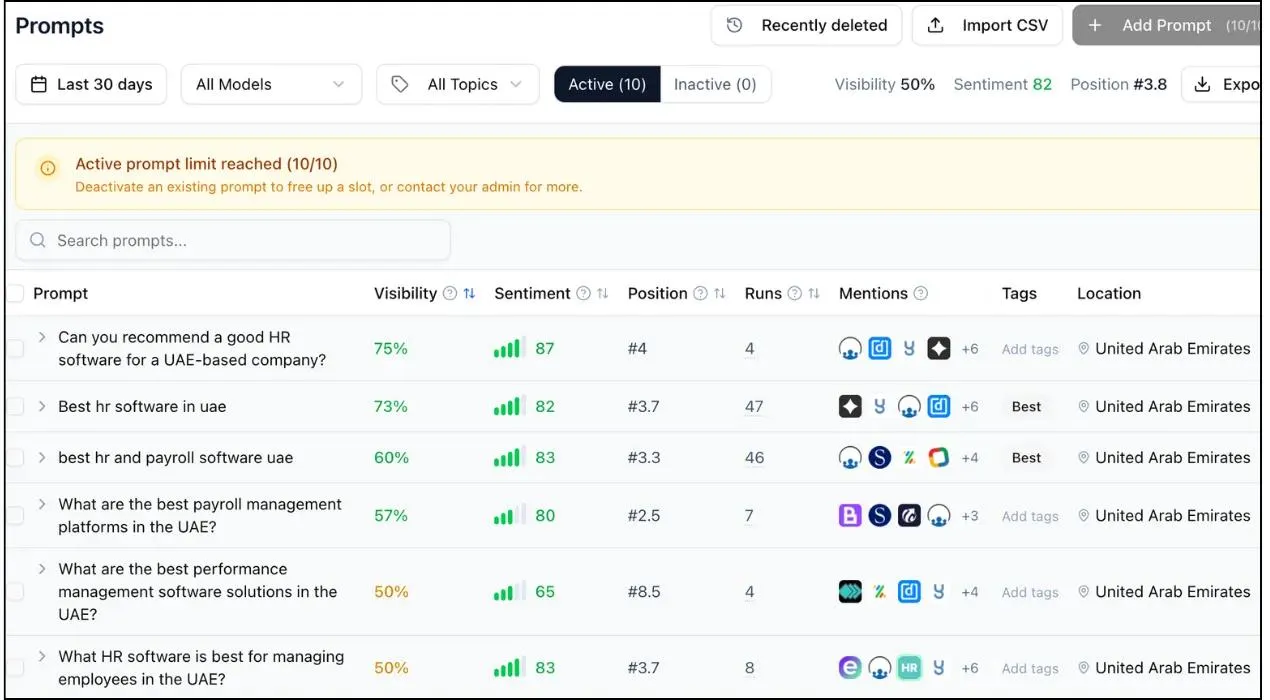This screenshot has height=700, width=1270.
Task: Click the location pin in 'Best hr software' row
Action: click(x=1083, y=407)
